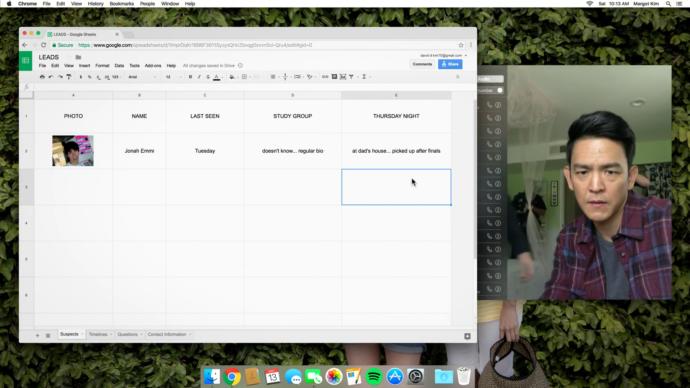Viewport: 690px width, 388px height.
Task: Open the App Store from the dock
Action: (395, 377)
